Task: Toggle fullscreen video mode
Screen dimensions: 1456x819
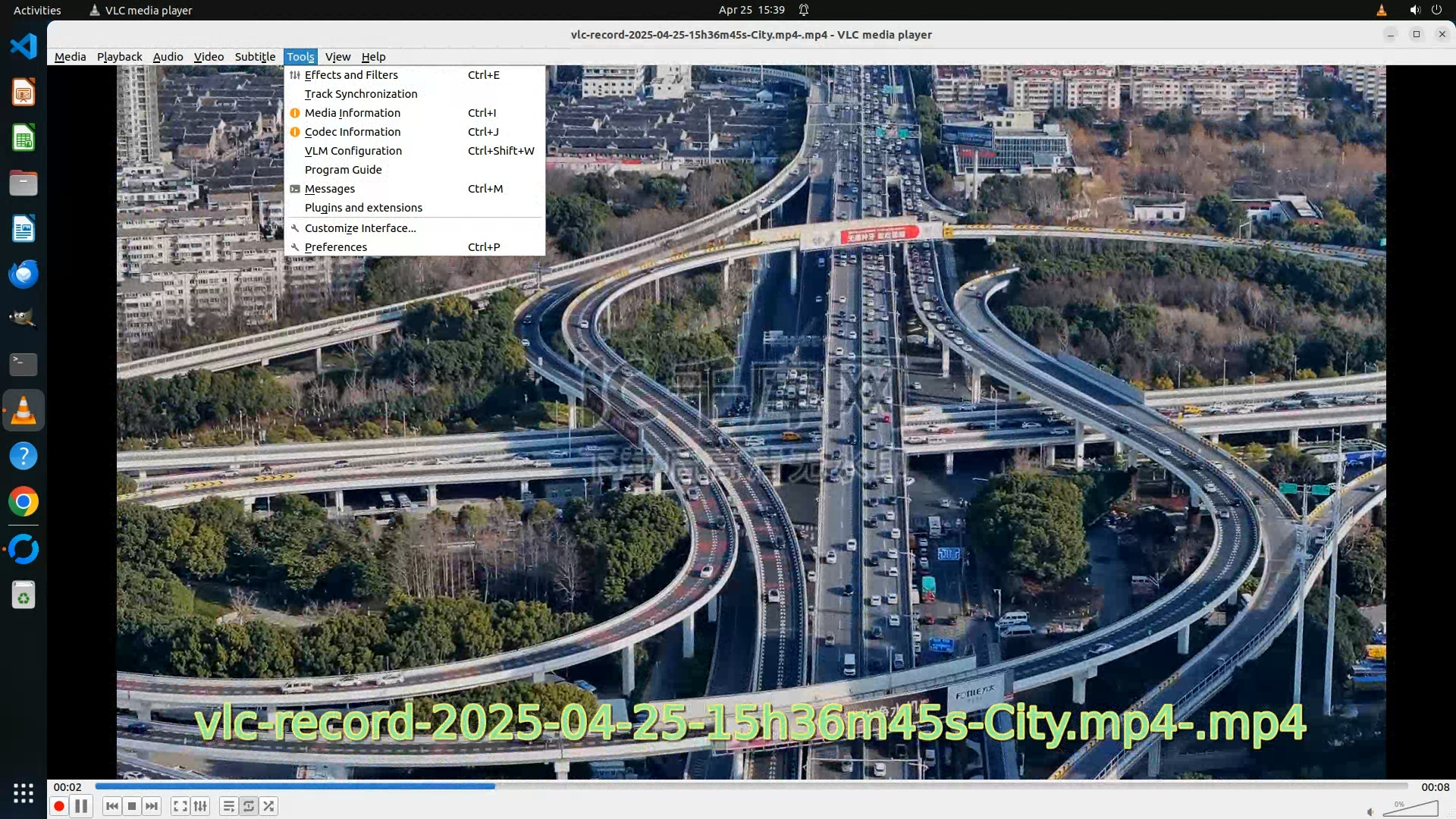Action: (180, 806)
